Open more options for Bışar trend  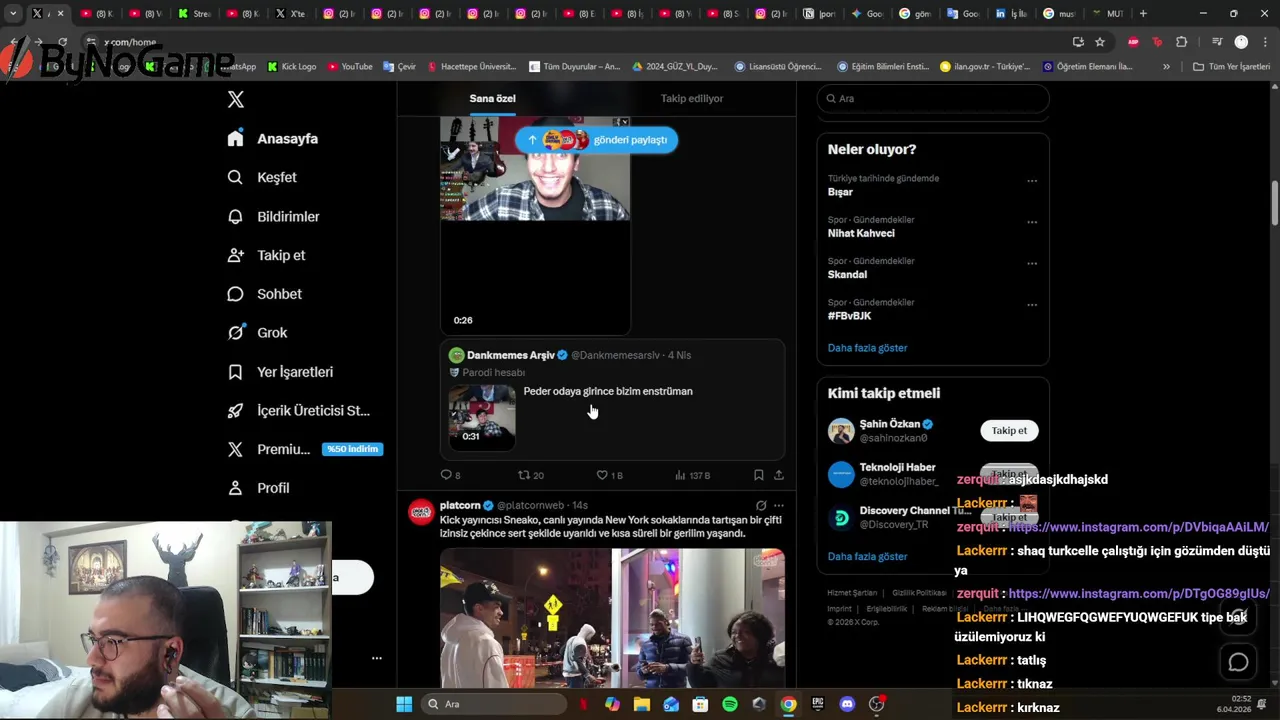click(1032, 181)
